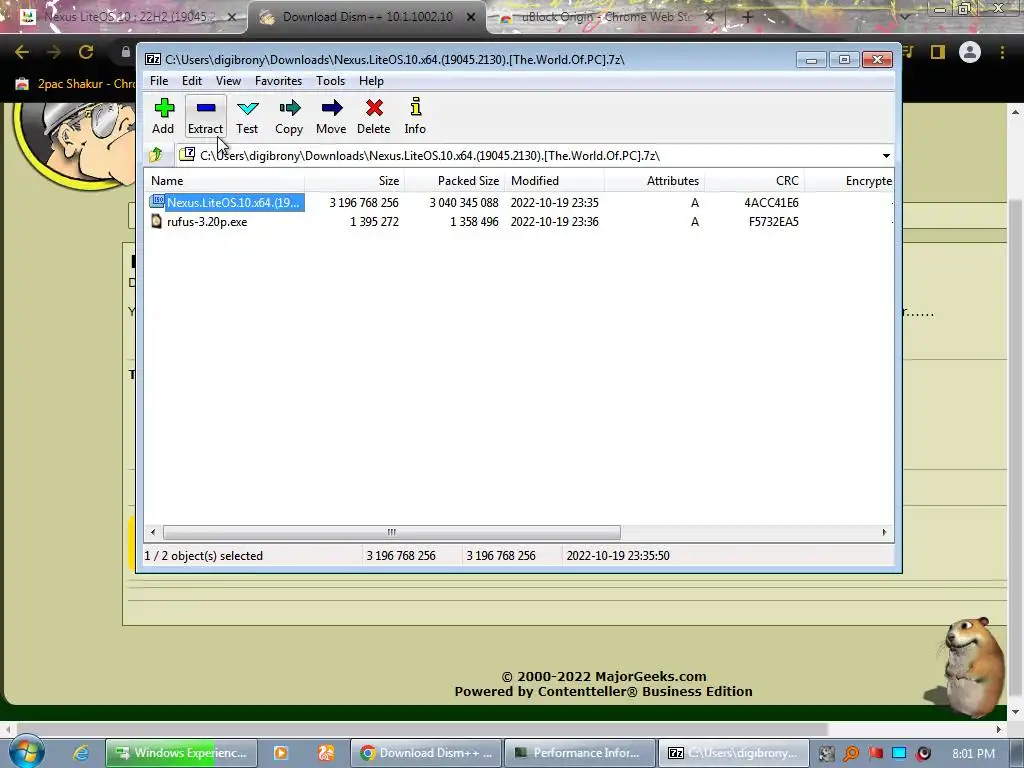Click the file list scroll left arrow
Image resolution: width=1024 pixels, height=768 pixels.
click(x=153, y=532)
